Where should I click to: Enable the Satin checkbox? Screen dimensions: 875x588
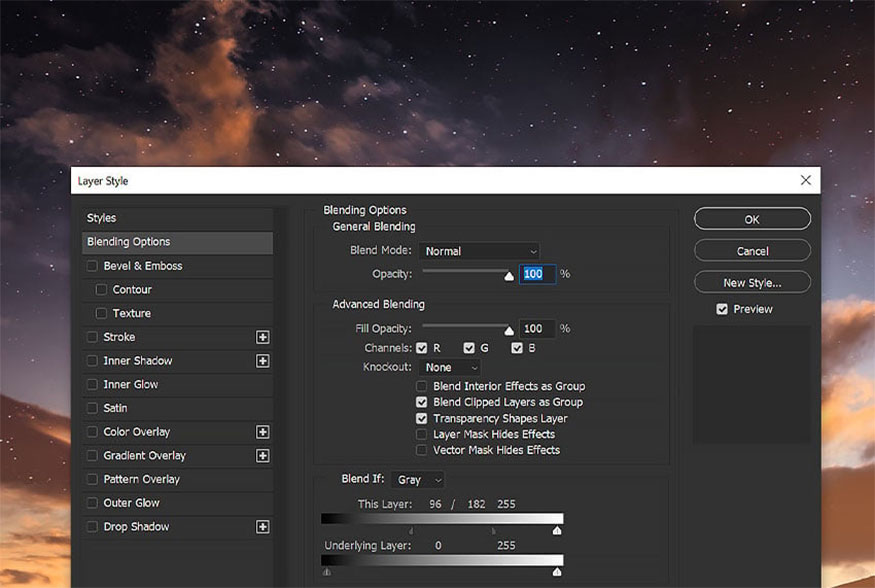tap(92, 408)
